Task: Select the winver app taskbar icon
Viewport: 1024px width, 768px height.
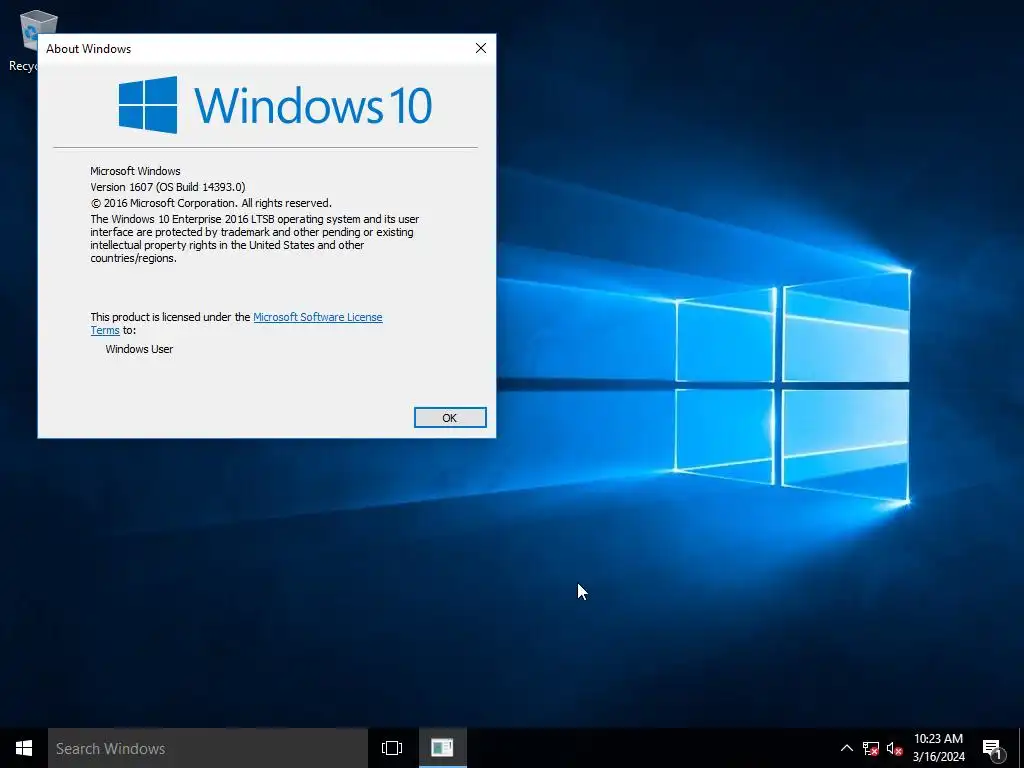Action: (x=442, y=748)
